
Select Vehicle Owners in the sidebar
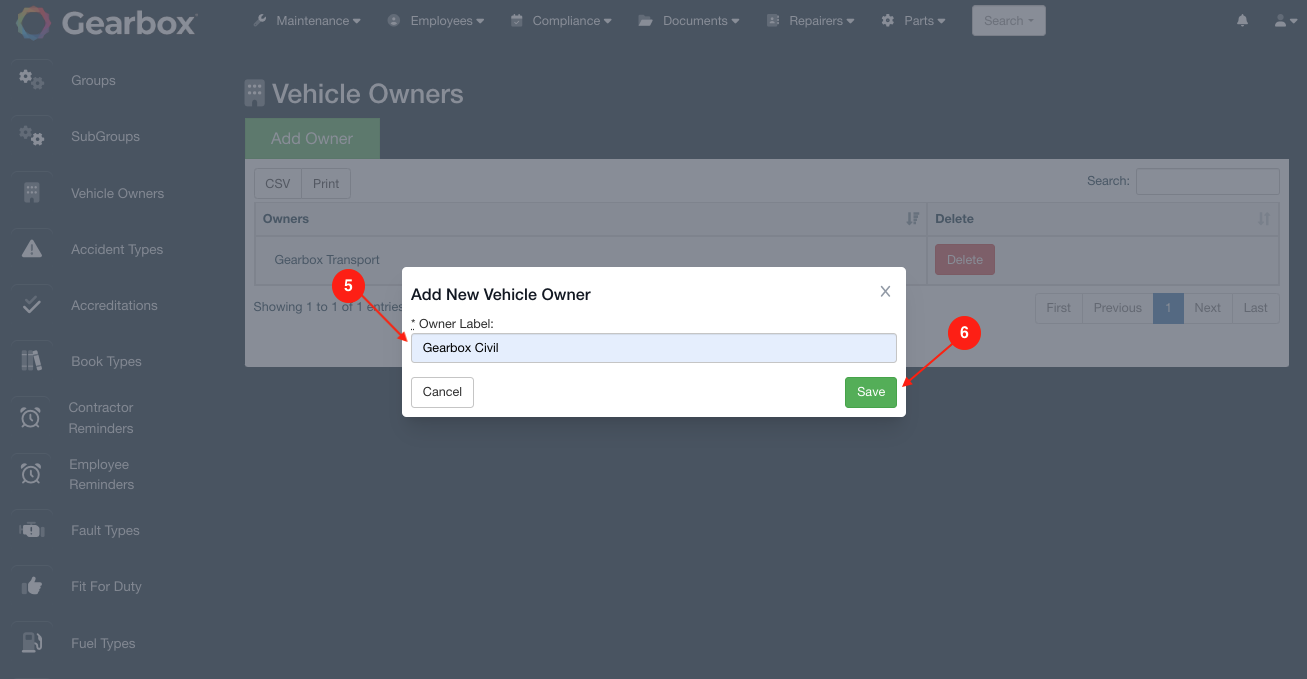(117, 193)
